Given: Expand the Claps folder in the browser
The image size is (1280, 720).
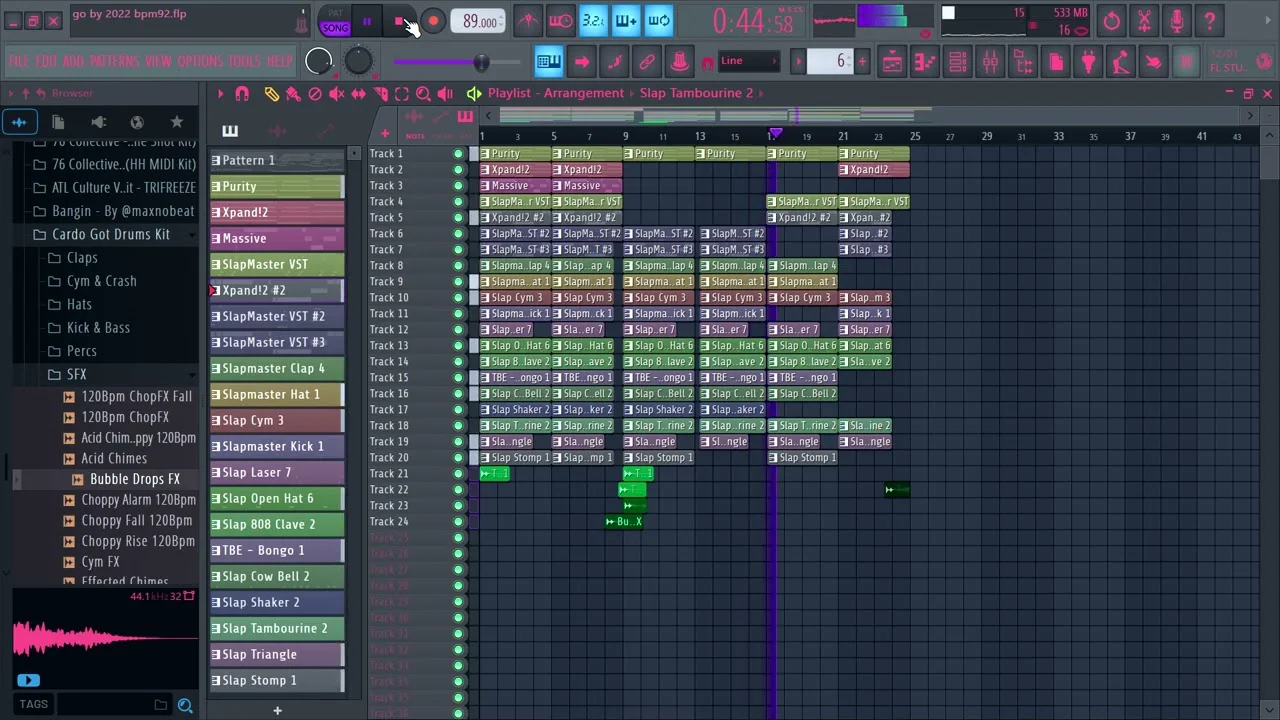Looking at the screenshot, I should (x=81, y=258).
